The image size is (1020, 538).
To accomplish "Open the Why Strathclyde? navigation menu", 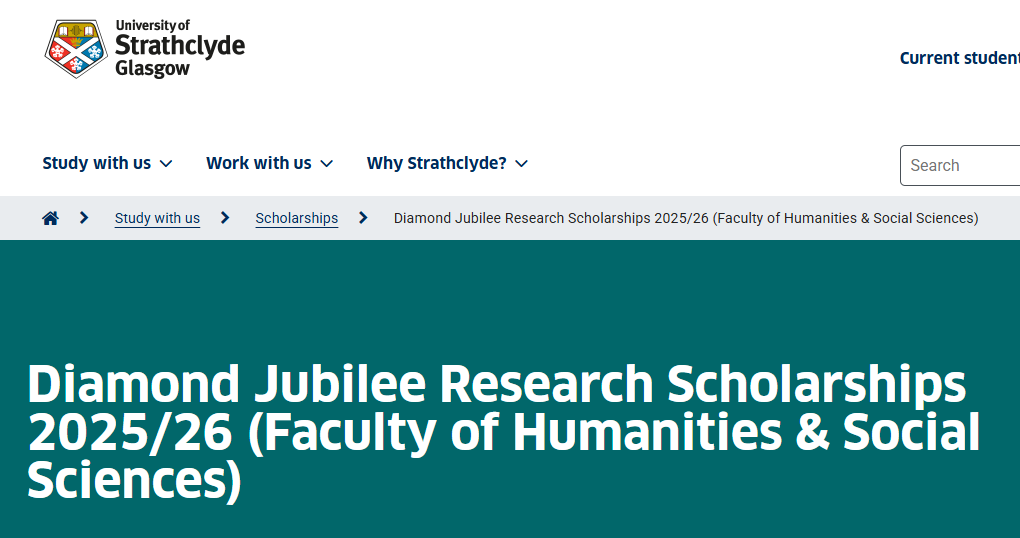I will (x=436, y=163).
